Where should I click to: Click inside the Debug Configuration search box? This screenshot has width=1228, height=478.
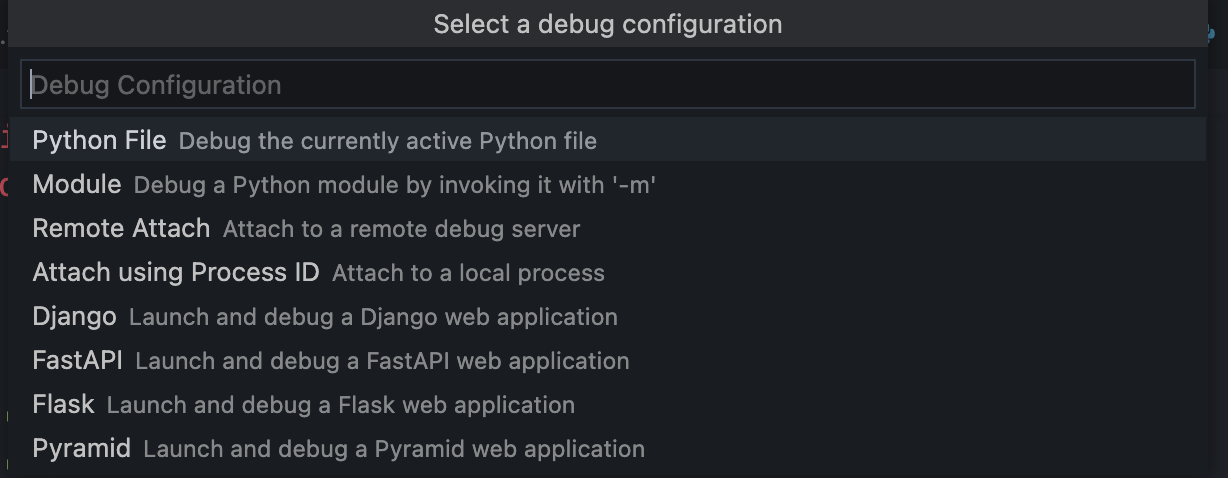pyautogui.click(x=607, y=85)
